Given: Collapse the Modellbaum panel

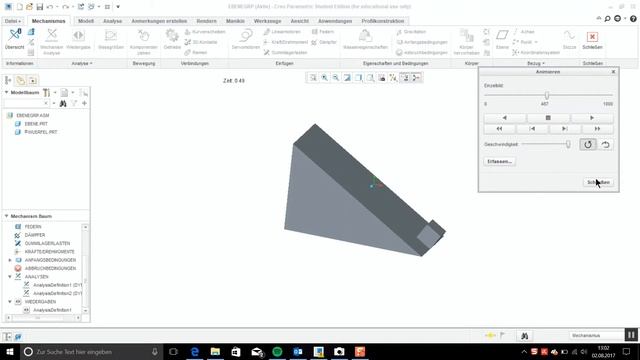Looking at the screenshot, I should [x=7, y=93].
